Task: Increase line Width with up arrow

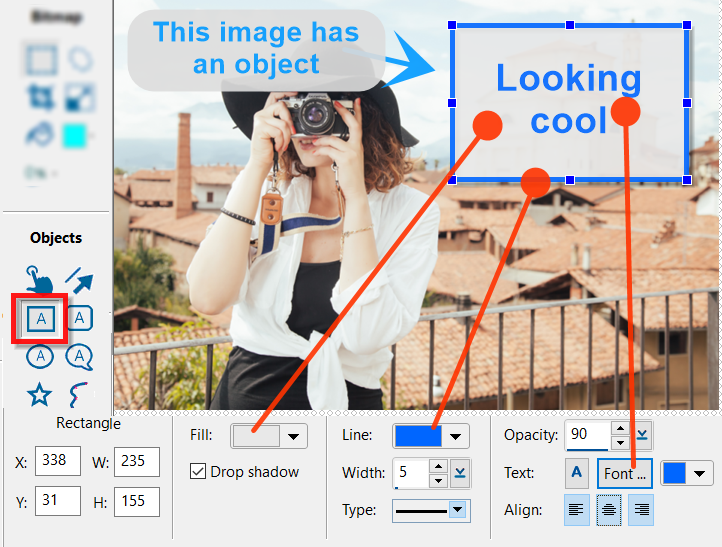Action: pyautogui.click(x=437, y=466)
